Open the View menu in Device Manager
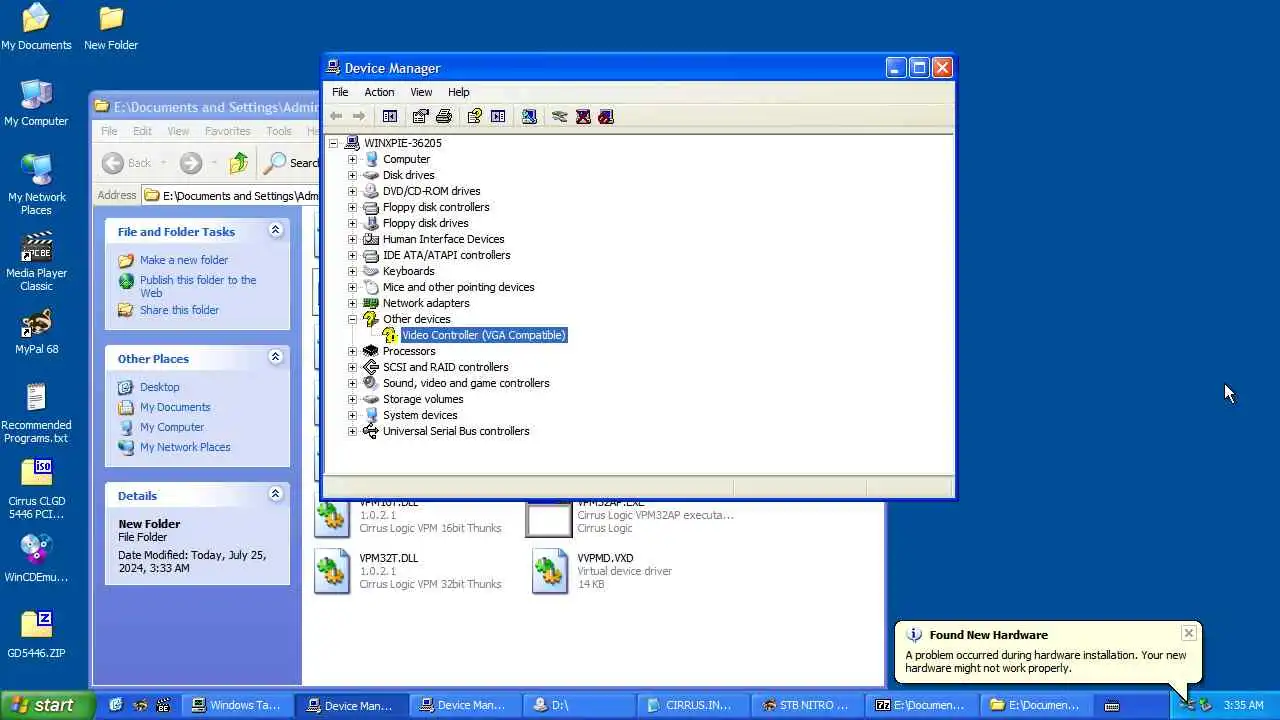 (421, 92)
